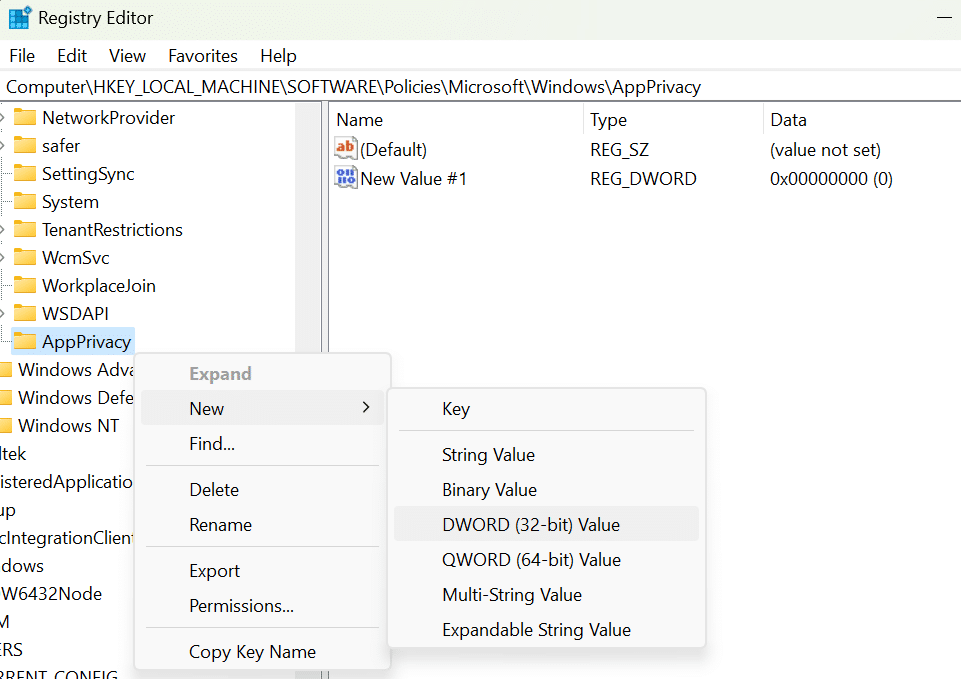Click the registry path address bar

[x=480, y=86]
